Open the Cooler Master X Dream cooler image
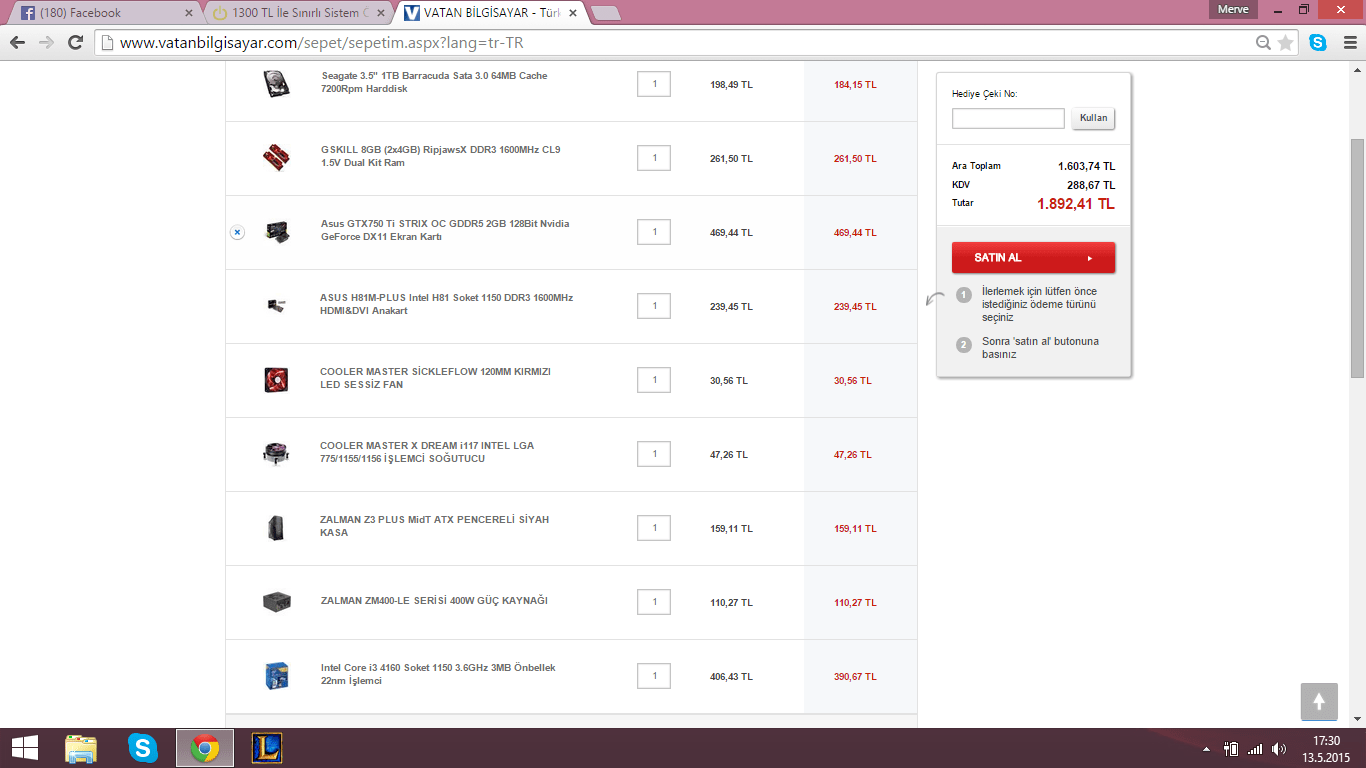This screenshot has width=1366, height=768. click(x=276, y=454)
